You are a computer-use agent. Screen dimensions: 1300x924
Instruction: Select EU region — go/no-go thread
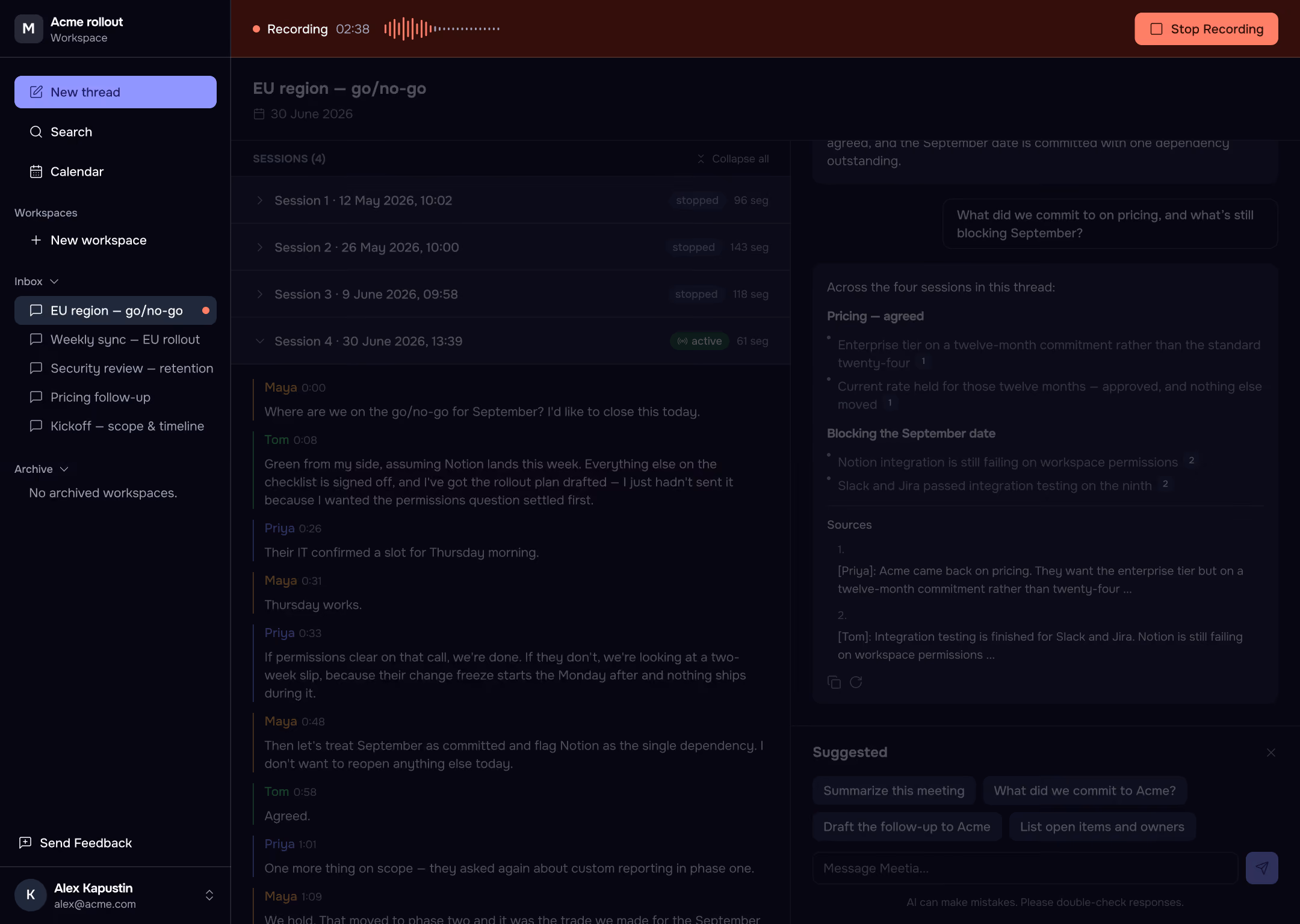click(x=116, y=310)
